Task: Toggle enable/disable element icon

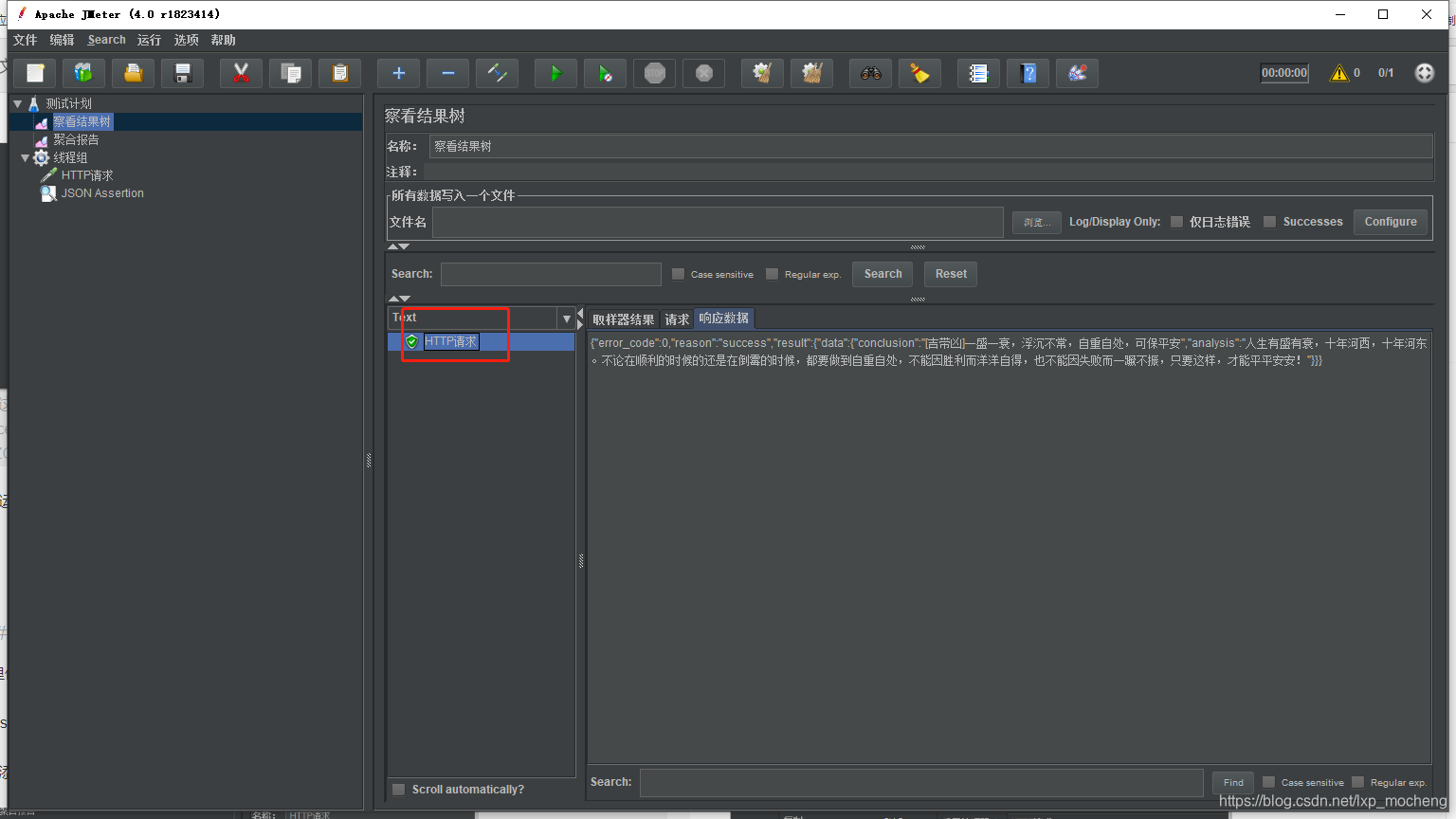Action: (x=497, y=73)
